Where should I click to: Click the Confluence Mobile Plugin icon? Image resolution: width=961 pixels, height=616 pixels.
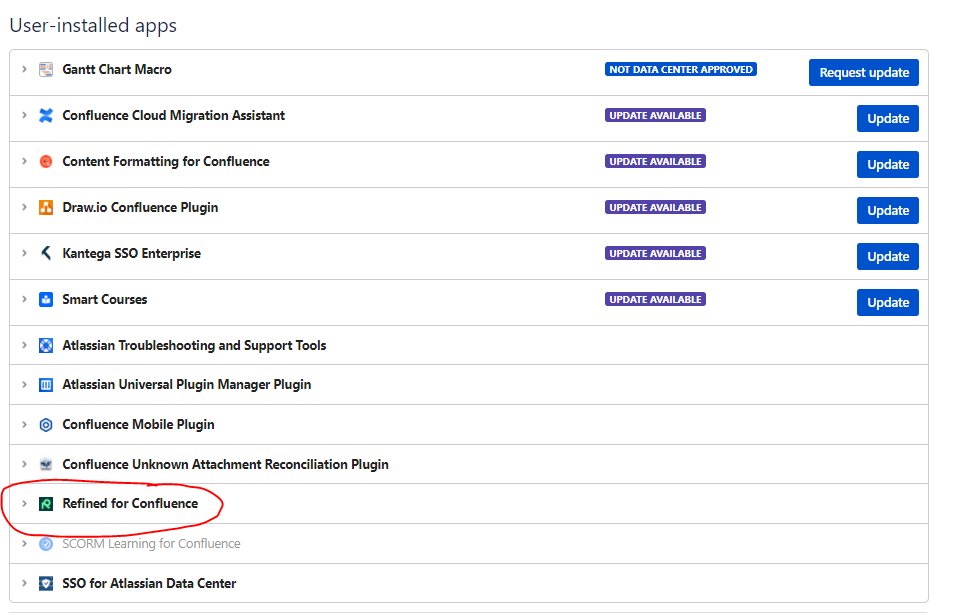point(46,424)
